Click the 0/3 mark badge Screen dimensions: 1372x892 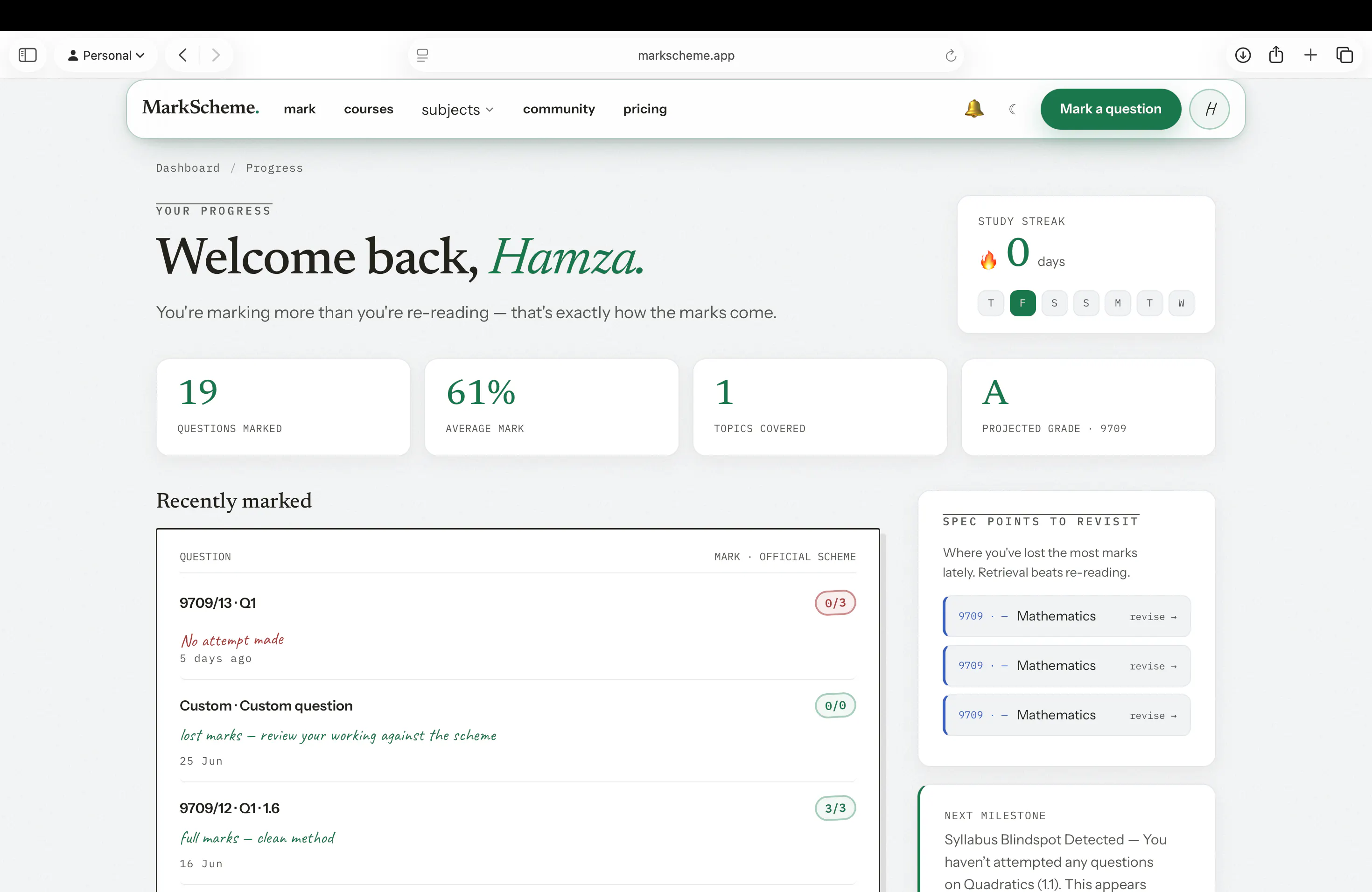click(835, 603)
